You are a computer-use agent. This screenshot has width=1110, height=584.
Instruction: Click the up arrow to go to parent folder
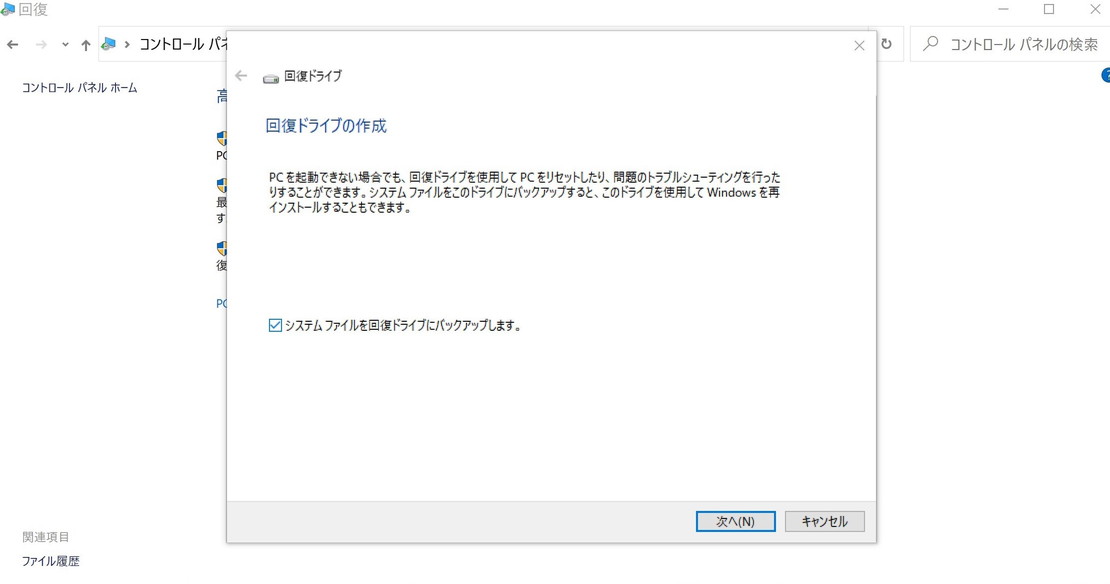[x=86, y=44]
